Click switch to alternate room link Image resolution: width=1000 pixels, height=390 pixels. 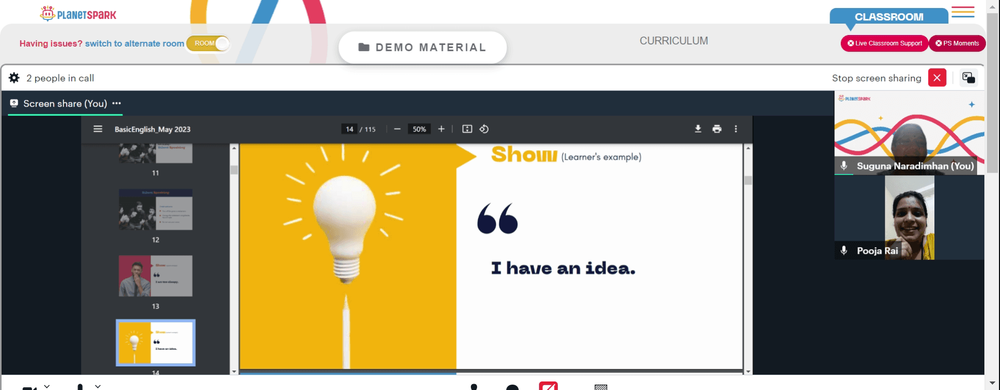pos(135,43)
